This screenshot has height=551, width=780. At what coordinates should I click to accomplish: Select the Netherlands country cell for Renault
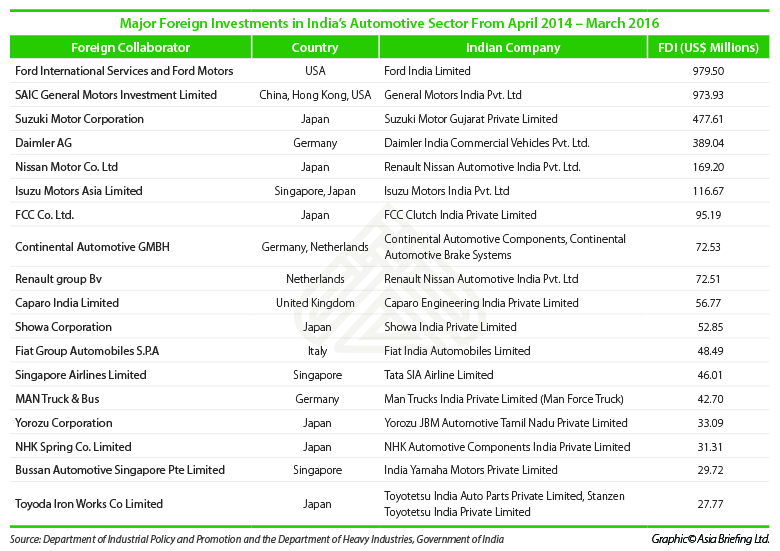pyautogui.click(x=315, y=279)
